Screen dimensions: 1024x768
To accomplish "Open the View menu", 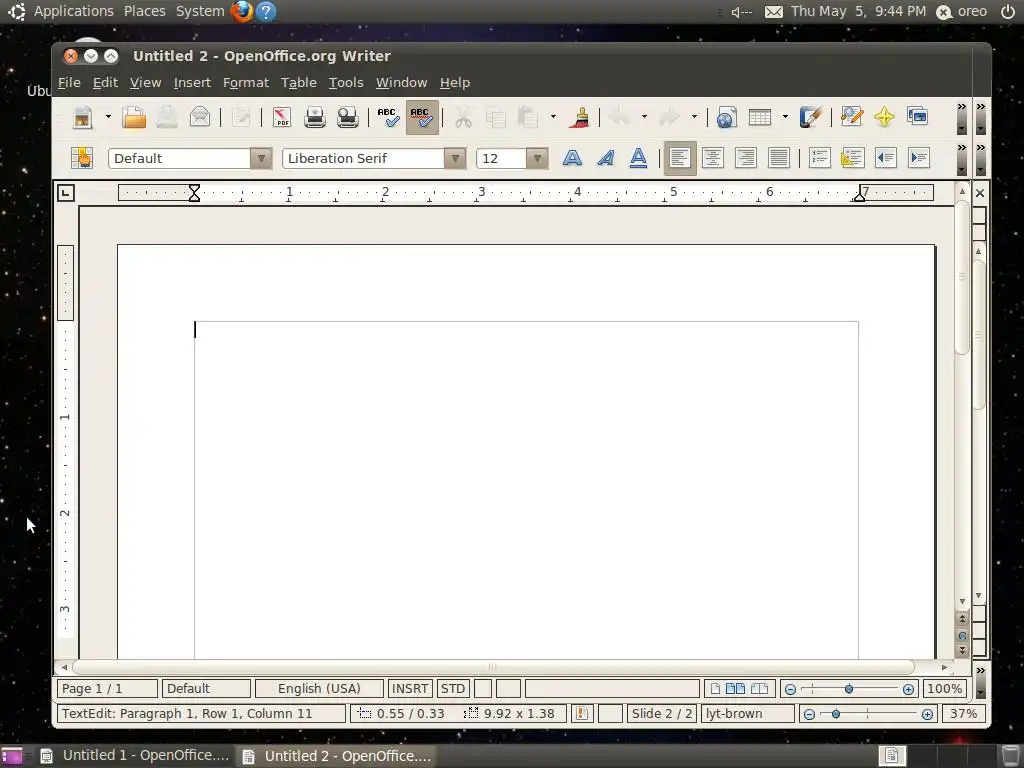I will pyautogui.click(x=145, y=83).
